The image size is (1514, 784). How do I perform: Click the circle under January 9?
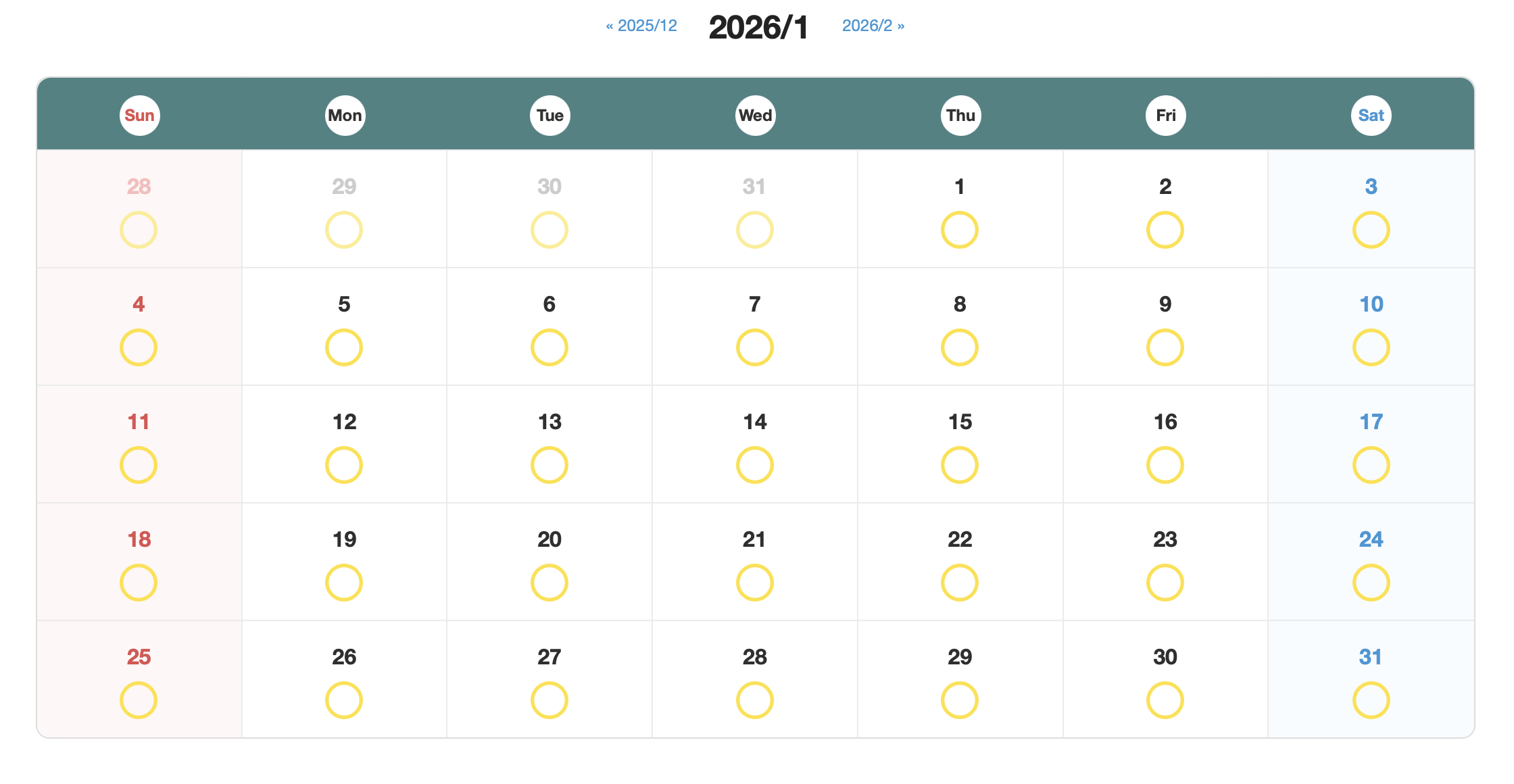click(1165, 347)
